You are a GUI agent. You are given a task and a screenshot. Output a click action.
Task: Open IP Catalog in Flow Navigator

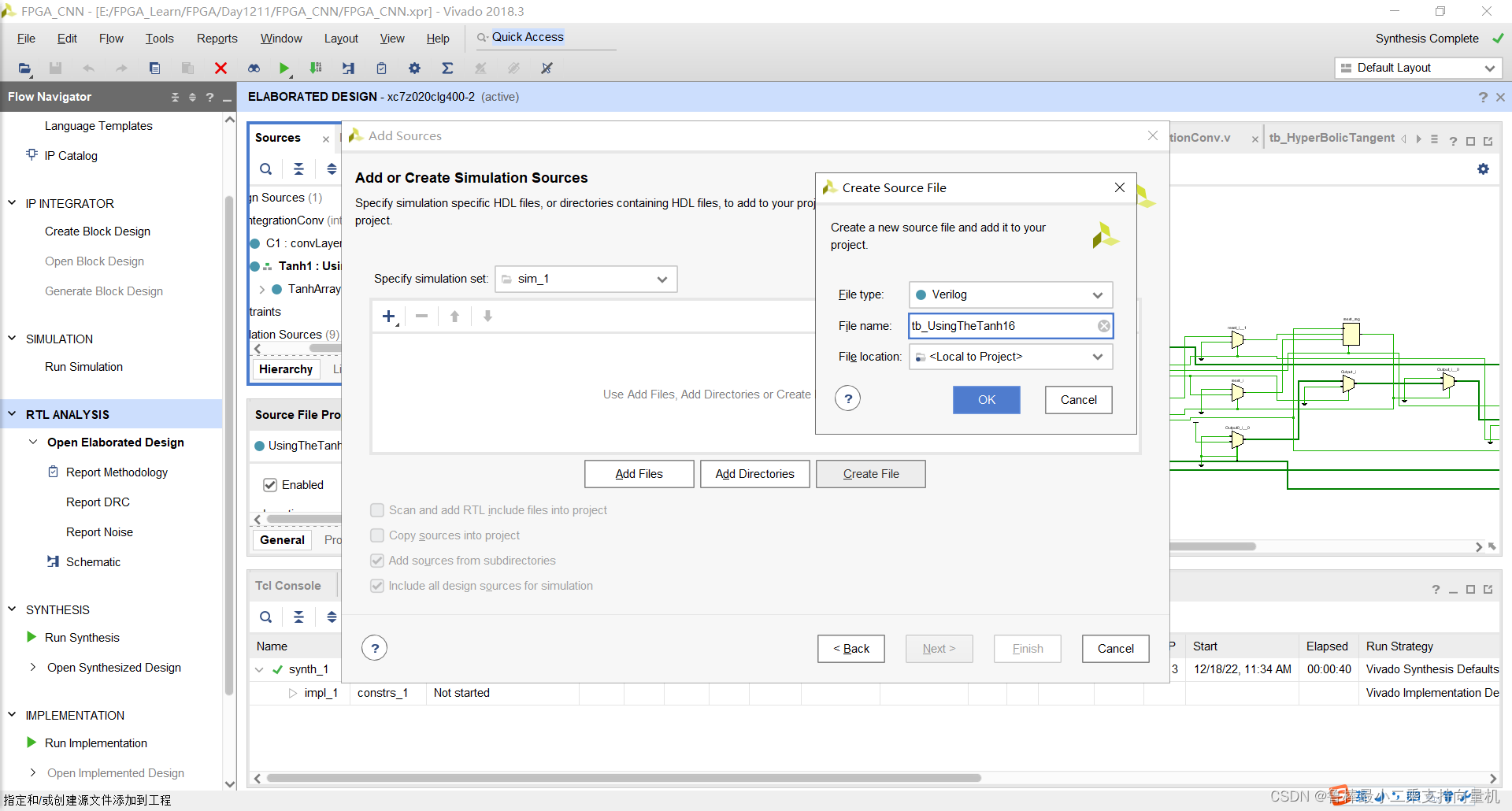coord(71,156)
